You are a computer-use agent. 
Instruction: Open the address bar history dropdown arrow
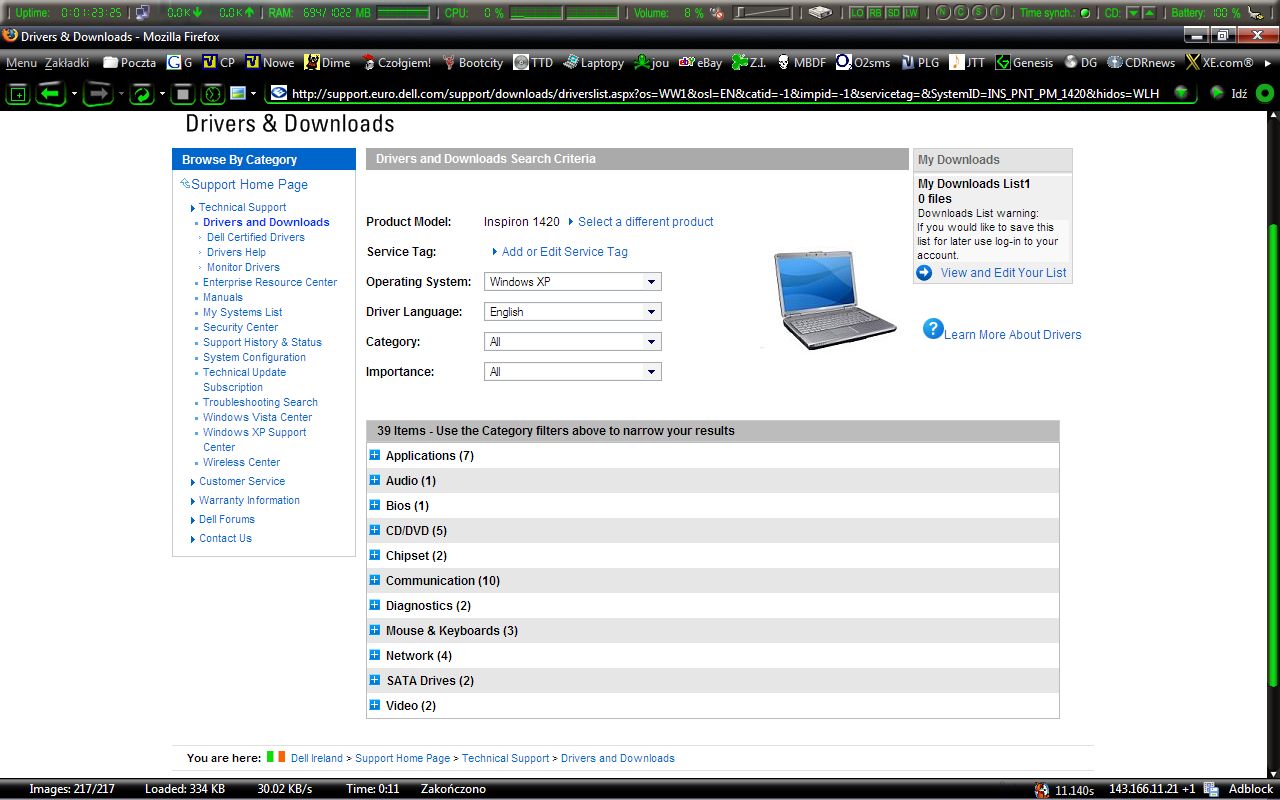click(1182, 93)
